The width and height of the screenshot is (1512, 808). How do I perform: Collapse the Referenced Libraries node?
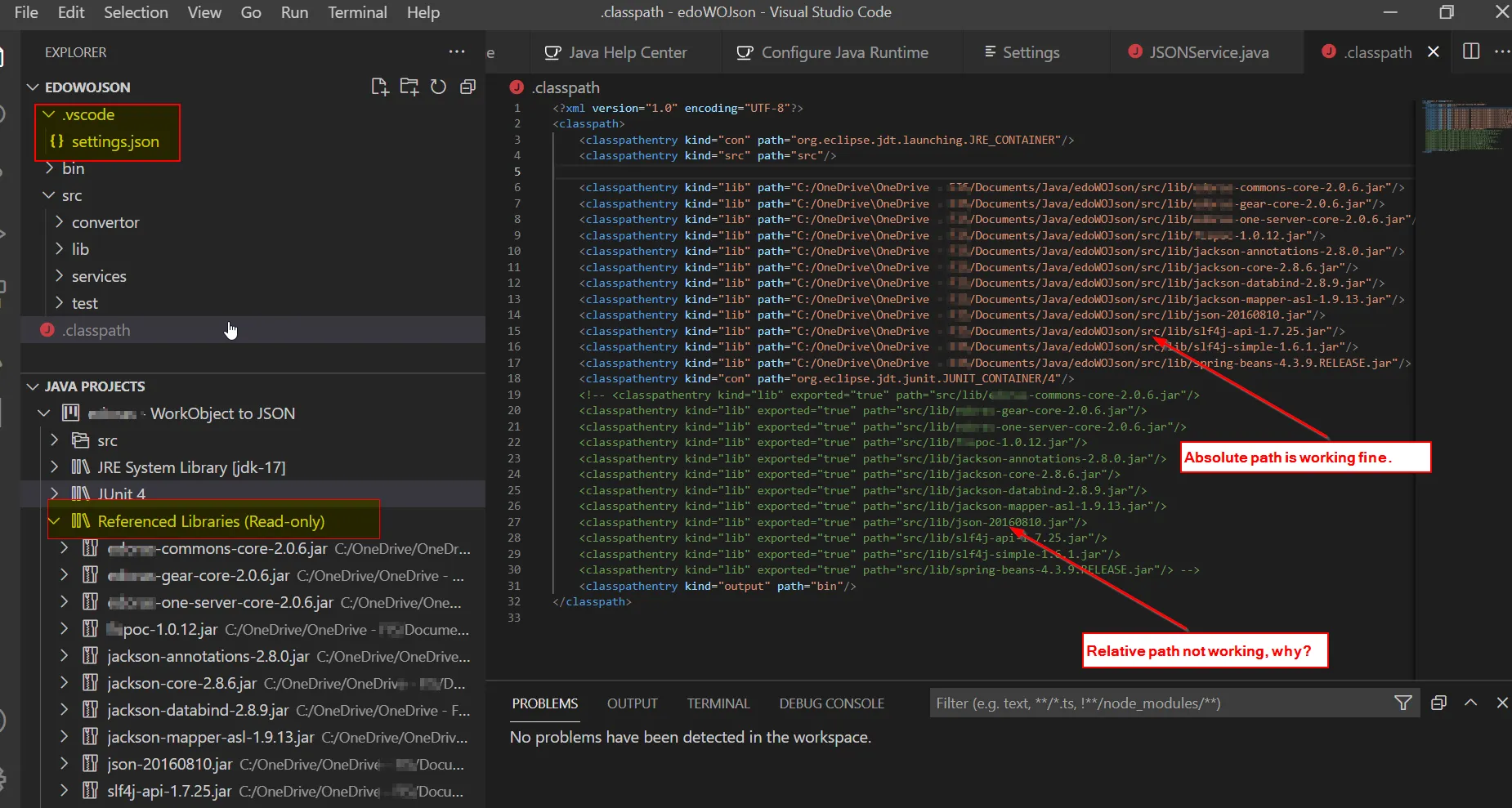[x=55, y=521]
